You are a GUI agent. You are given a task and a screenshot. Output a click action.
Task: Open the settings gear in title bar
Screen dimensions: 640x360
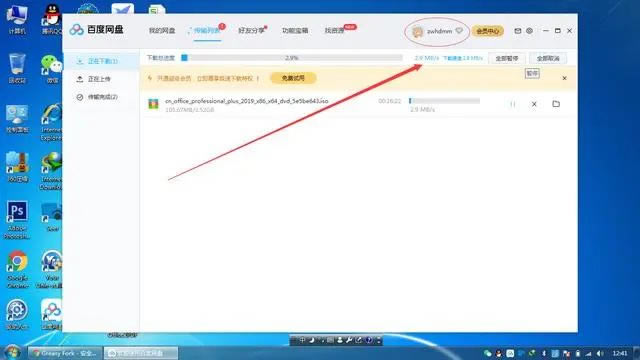(529, 31)
